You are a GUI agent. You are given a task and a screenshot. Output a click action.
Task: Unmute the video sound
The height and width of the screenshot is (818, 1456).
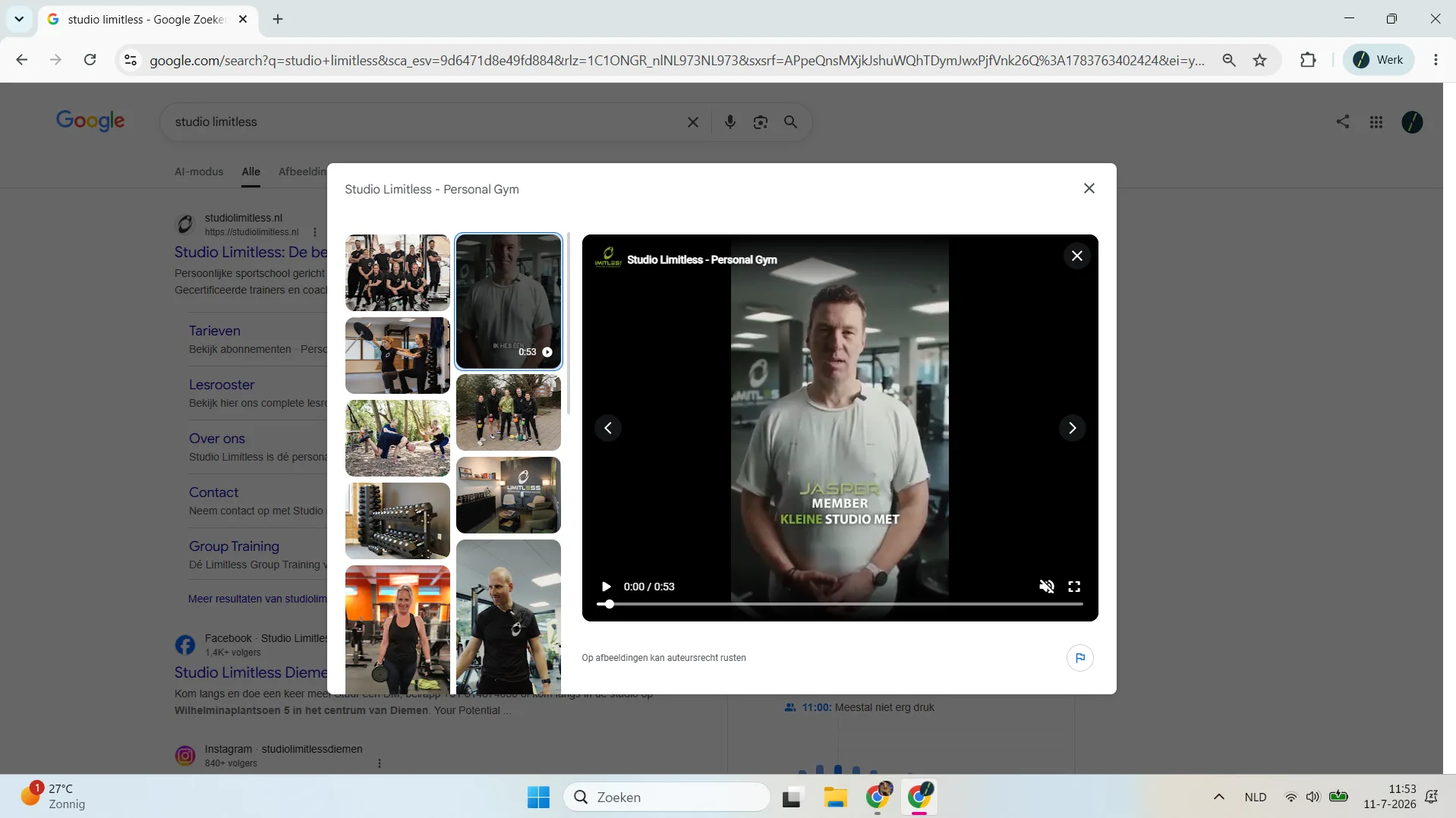pos(1047,587)
